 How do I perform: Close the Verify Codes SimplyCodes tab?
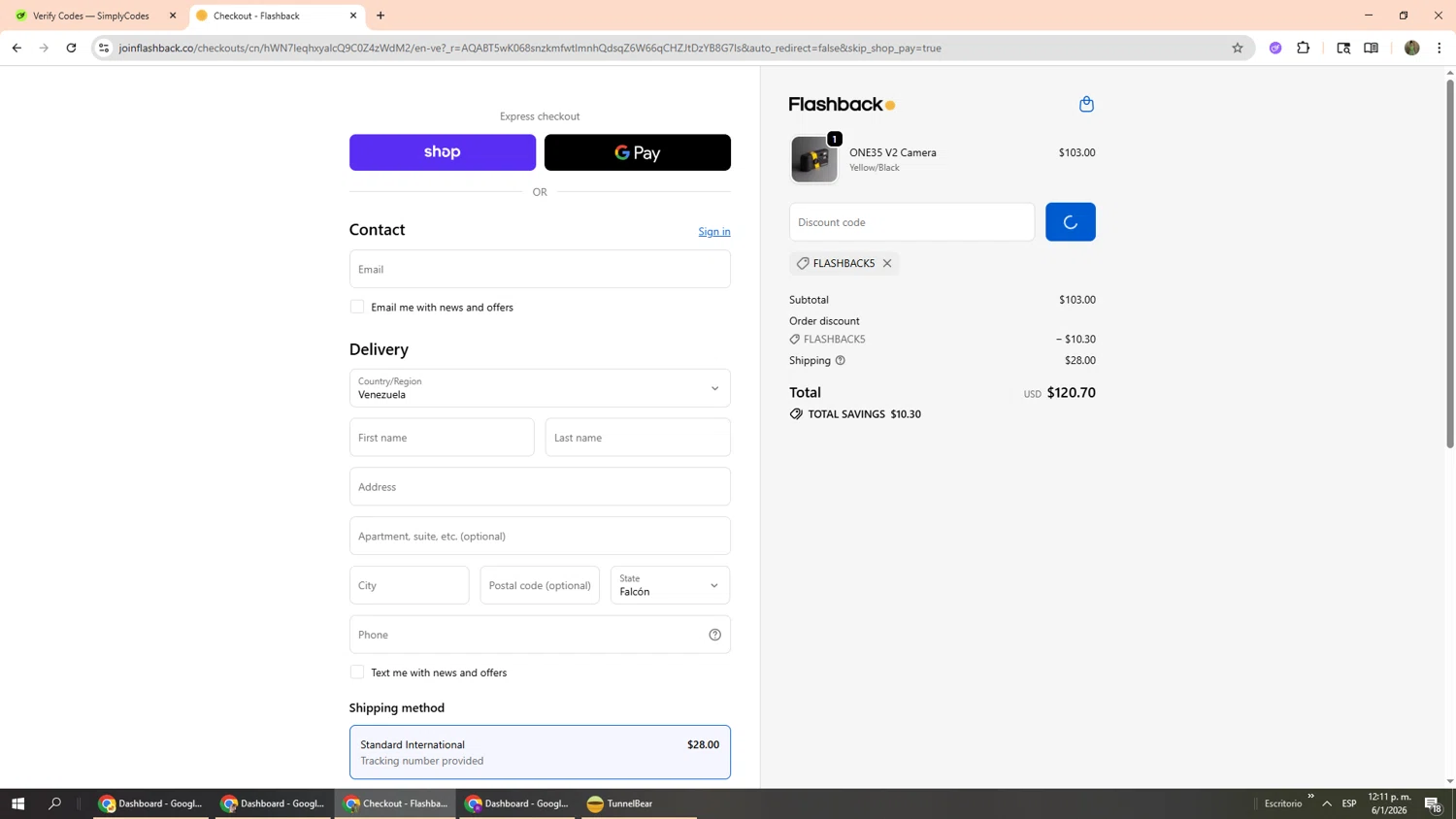[x=173, y=16]
